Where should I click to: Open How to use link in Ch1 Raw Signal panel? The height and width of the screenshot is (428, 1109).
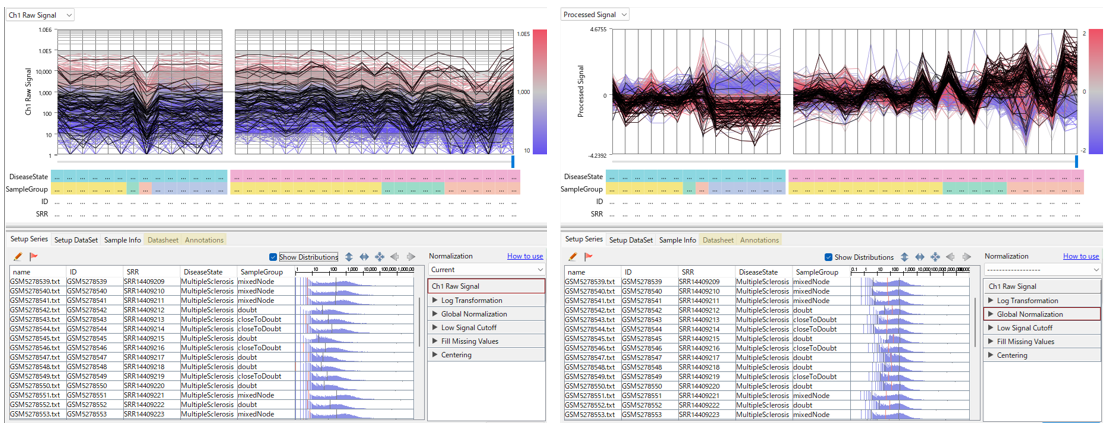pyautogui.click(x=526, y=256)
